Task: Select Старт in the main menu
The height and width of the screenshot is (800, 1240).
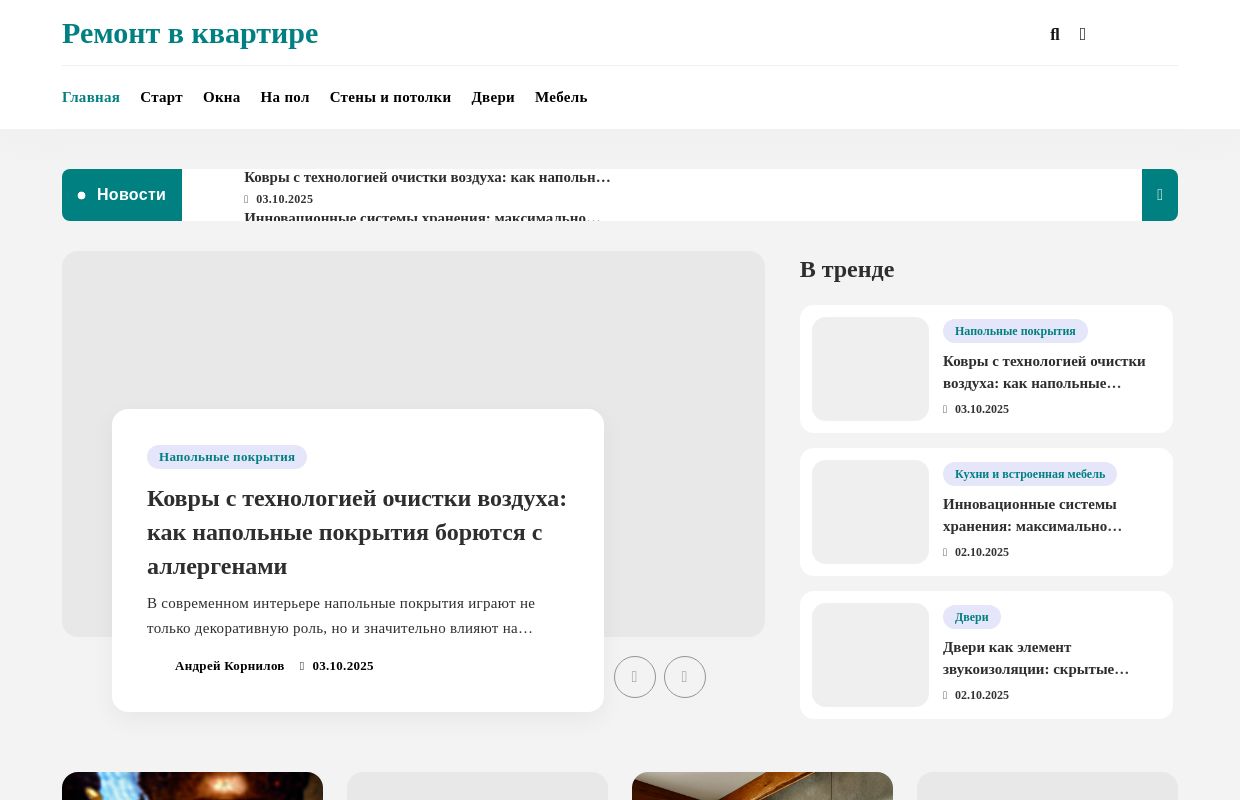Action: point(161,97)
